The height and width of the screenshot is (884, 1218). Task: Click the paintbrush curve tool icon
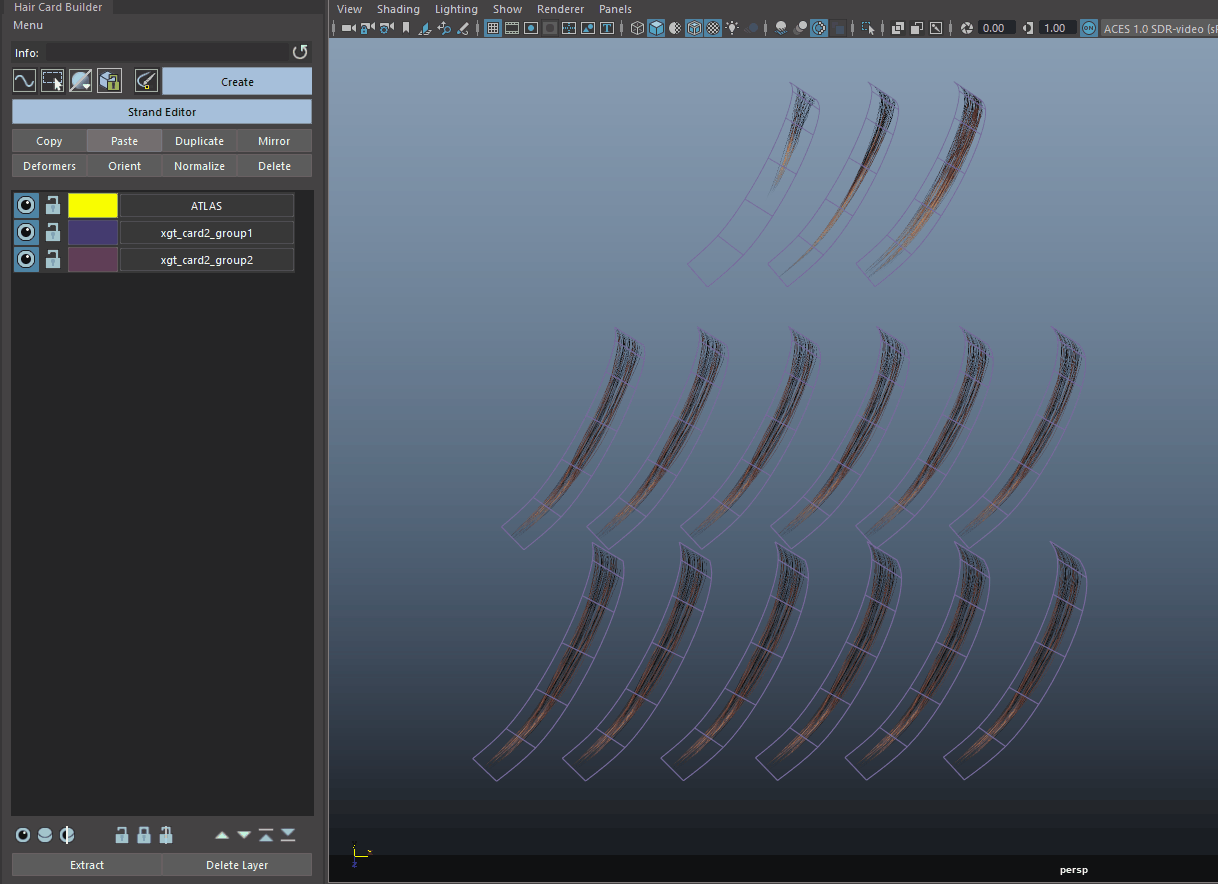click(x=146, y=81)
